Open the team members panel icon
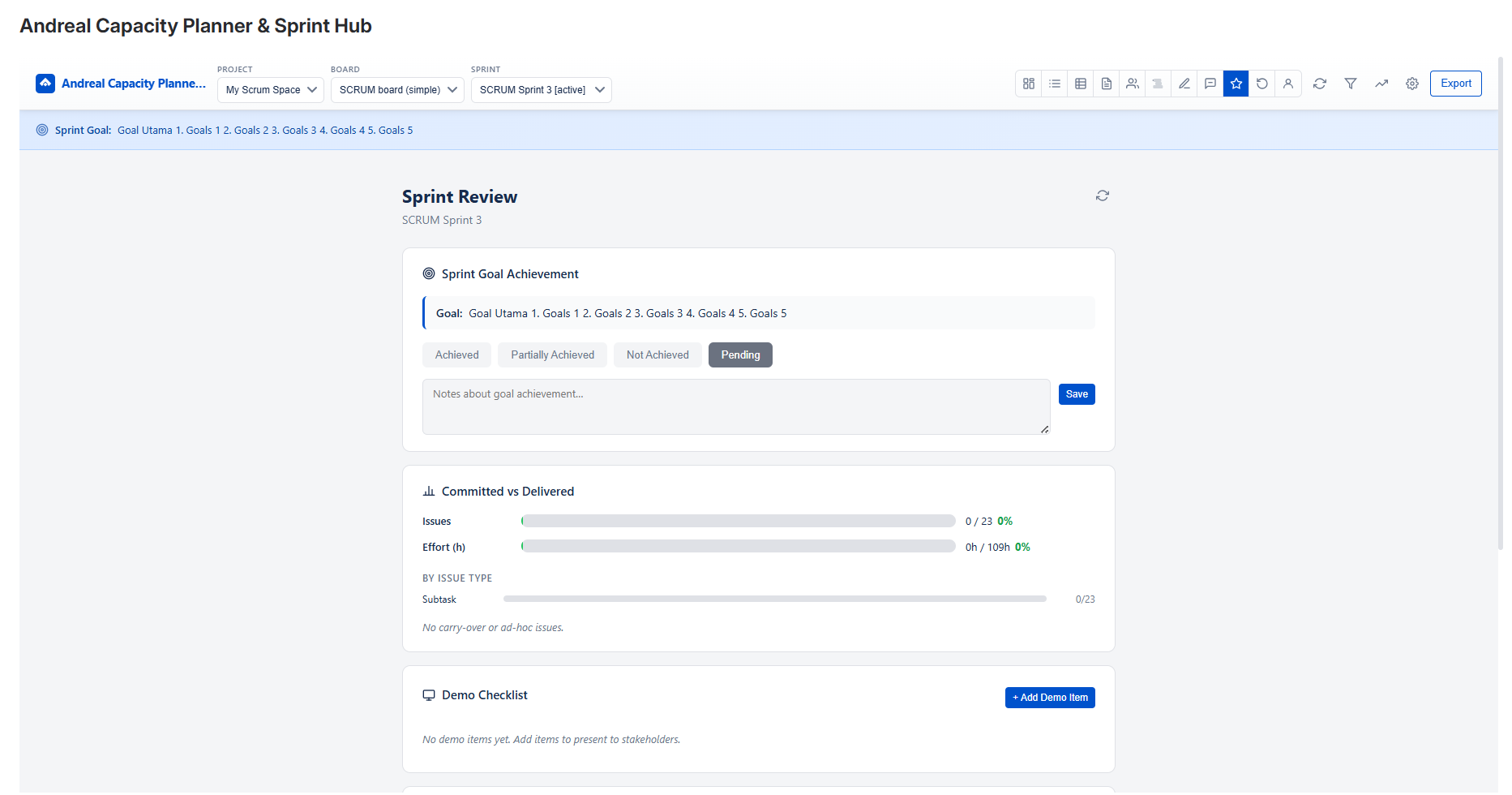Image resolution: width=1512 pixels, height=795 pixels. pyautogui.click(x=1132, y=84)
